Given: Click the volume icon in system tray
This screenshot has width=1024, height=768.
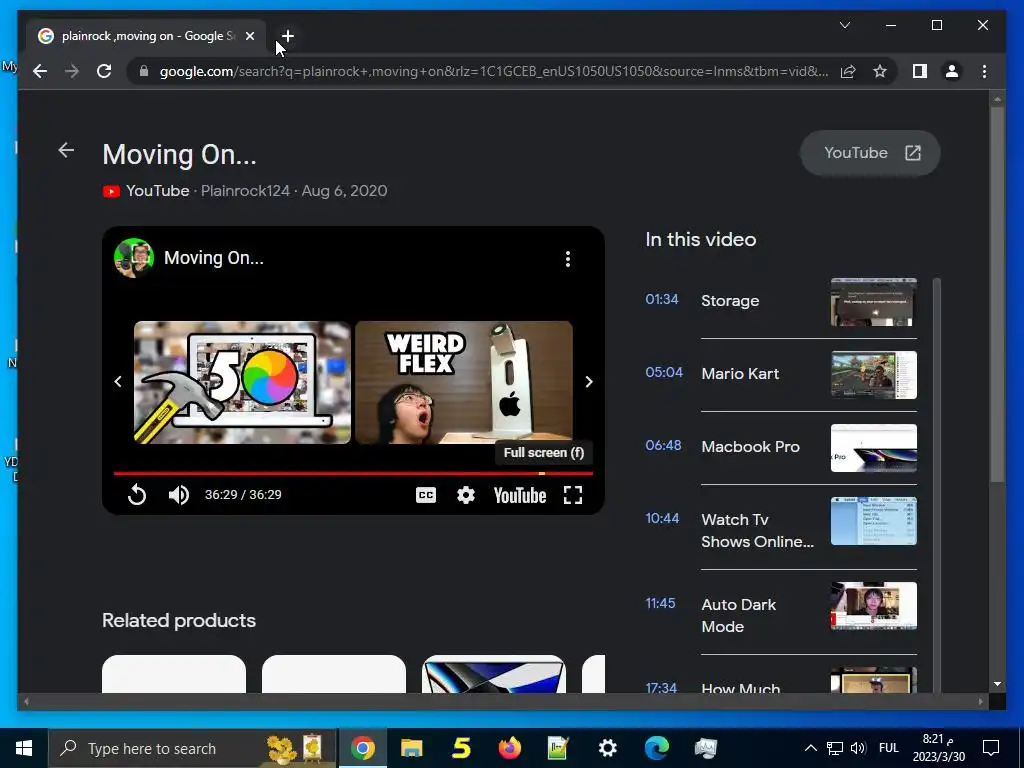Looking at the screenshot, I should (858, 748).
